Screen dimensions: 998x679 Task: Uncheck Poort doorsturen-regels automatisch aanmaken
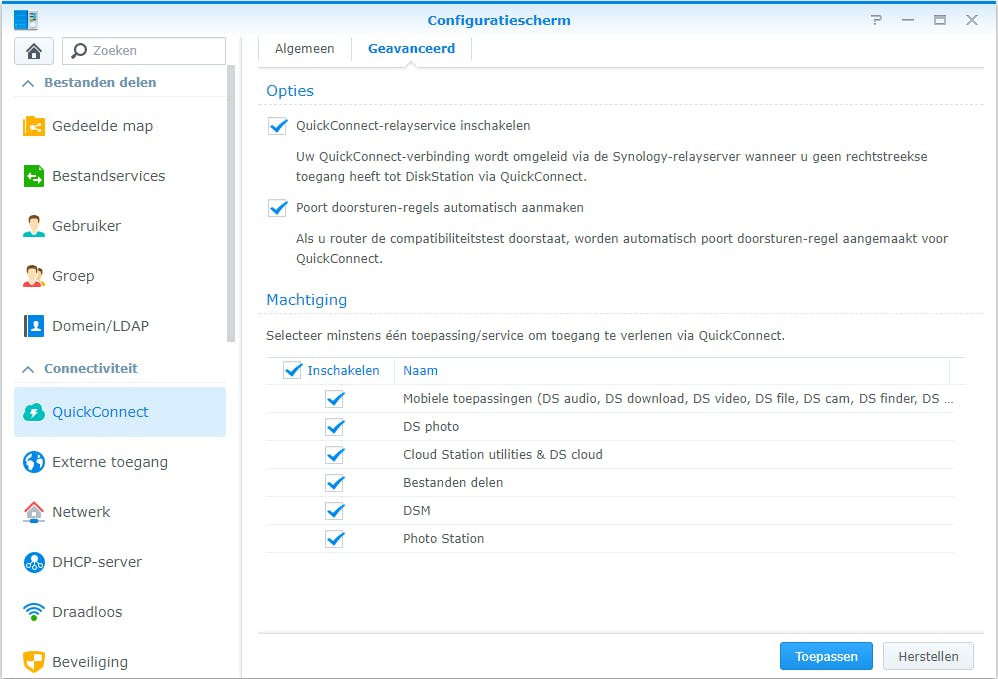coord(278,208)
